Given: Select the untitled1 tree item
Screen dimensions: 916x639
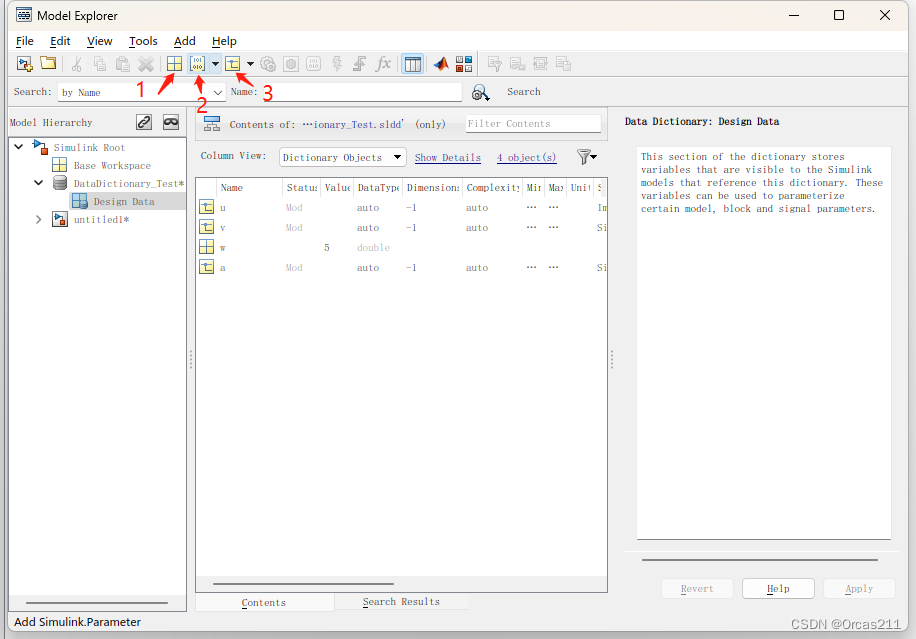Looking at the screenshot, I should 101,220.
